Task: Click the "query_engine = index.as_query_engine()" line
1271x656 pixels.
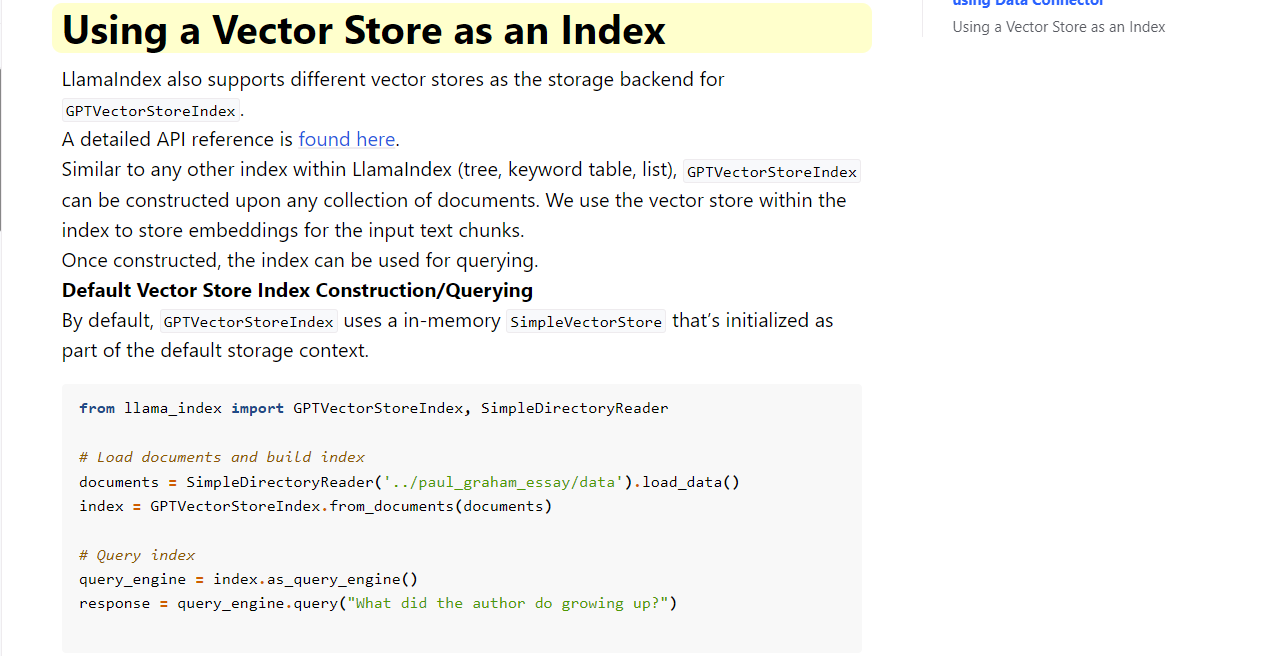Action: [248, 579]
